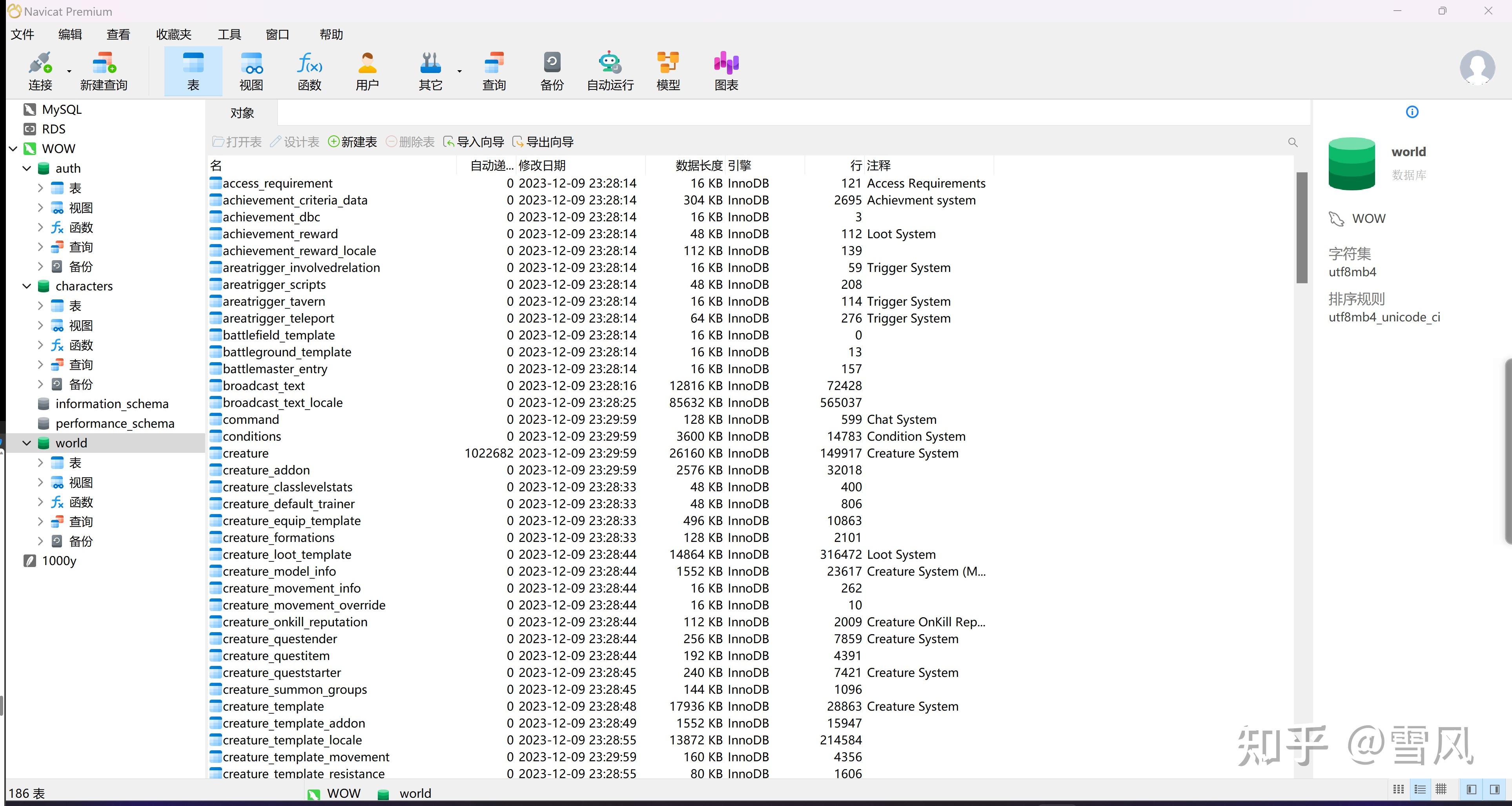Open the 收藏夹 menu
Image resolution: width=1512 pixels, height=806 pixels.
coord(174,35)
